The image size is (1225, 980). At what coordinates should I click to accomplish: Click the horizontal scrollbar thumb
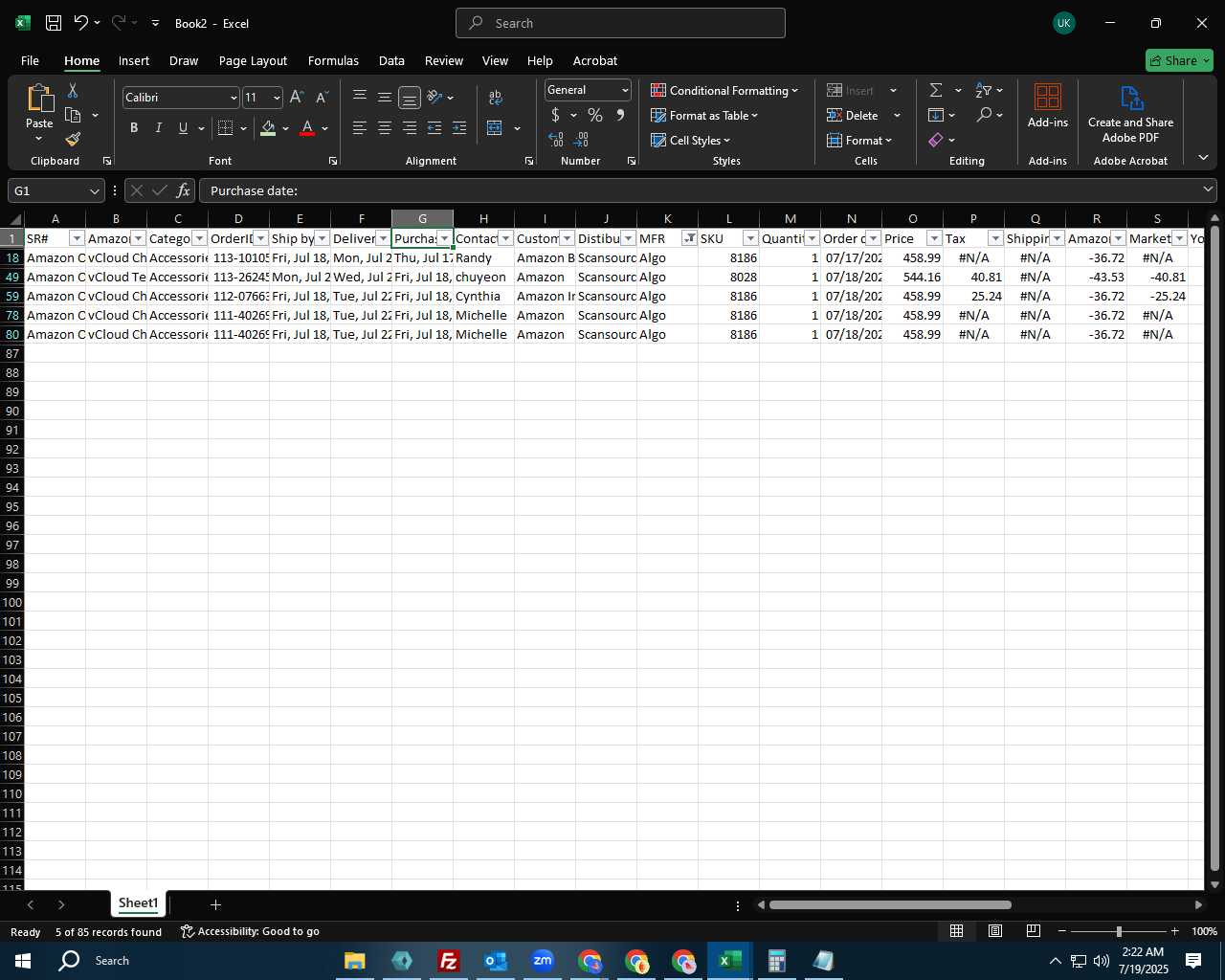[890, 904]
